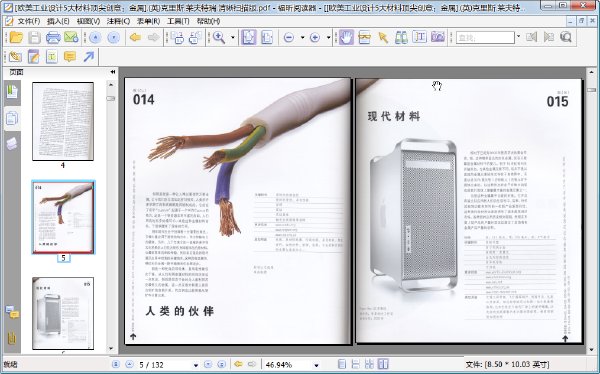Click the document vertical scrollbar thumb
The height and width of the screenshot is (374, 600).
[x=592, y=90]
